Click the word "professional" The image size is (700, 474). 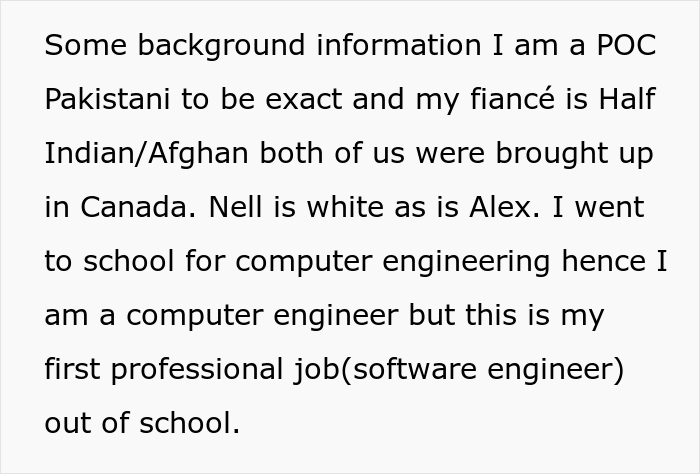point(197,370)
